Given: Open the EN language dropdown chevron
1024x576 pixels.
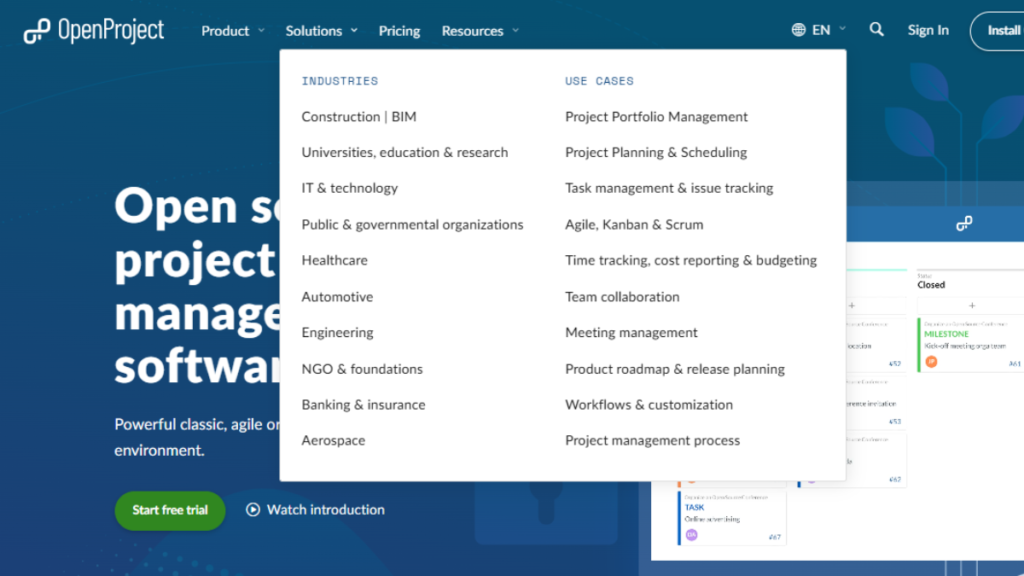Looking at the screenshot, I should point(842,29).
